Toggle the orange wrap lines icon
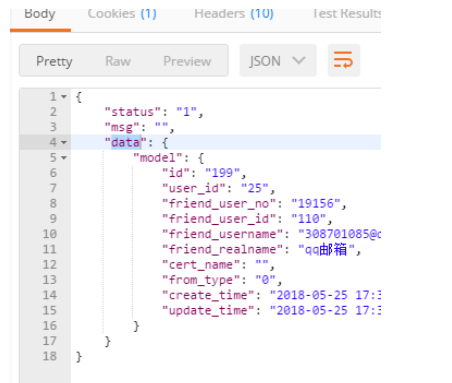 point(344,60)
